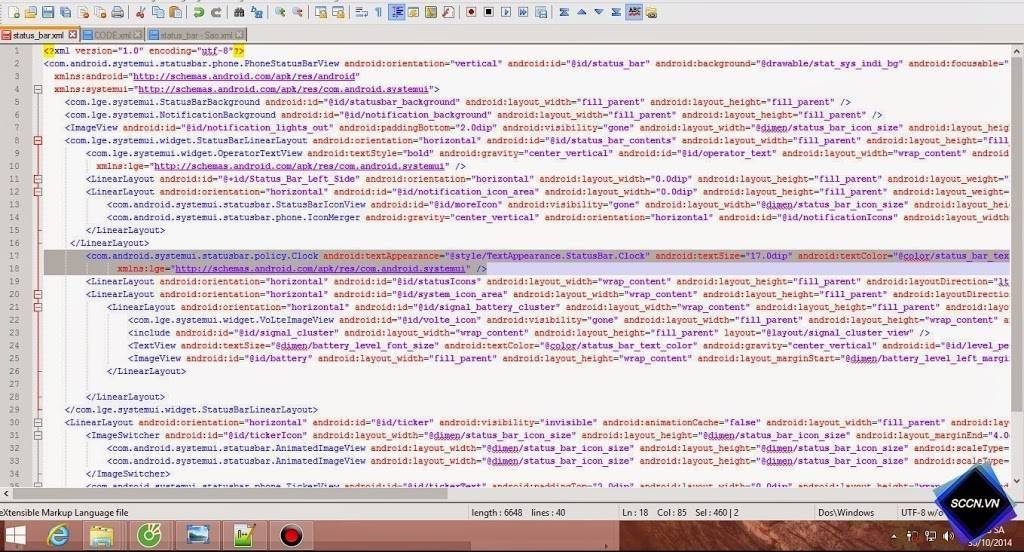Open the Function List toolbar icon
Viewport: 1024px width, 552px height.
point(448,12)
